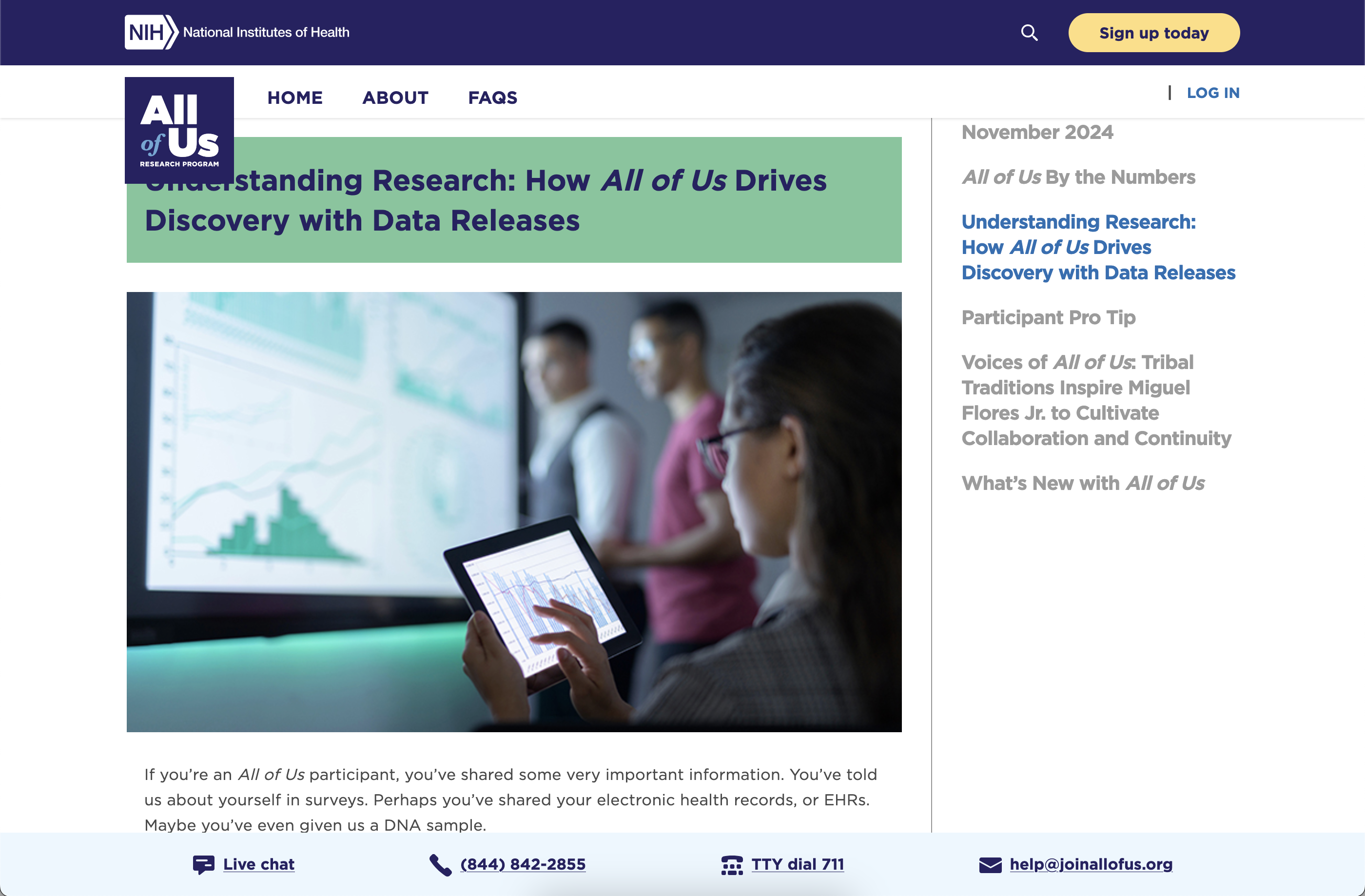Image resolution: width=1365 pixels, height=896 pixels.
Task: Click the LOG IN link
Action: [1212, 93]
